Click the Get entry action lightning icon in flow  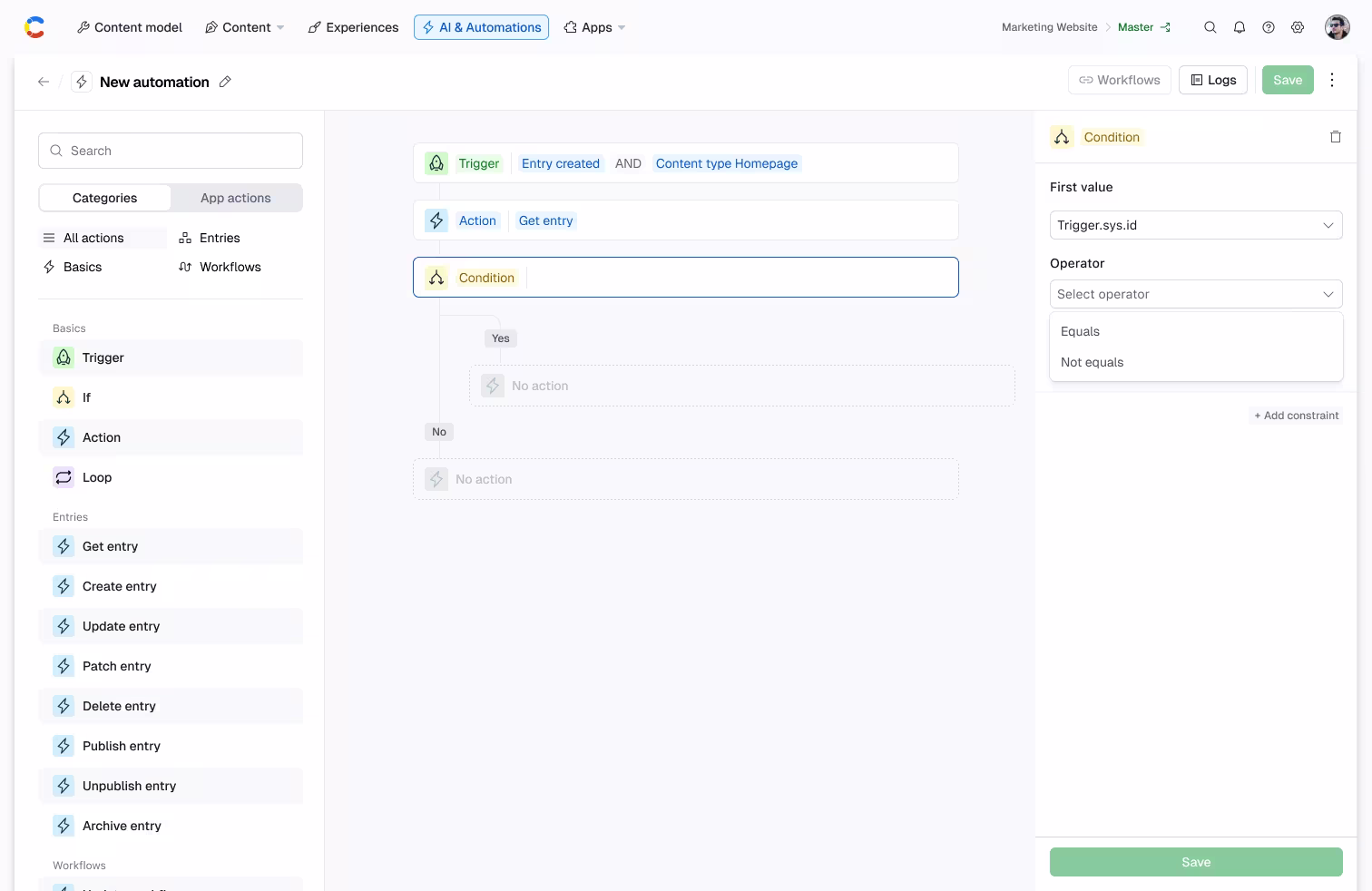coord(436,220)
